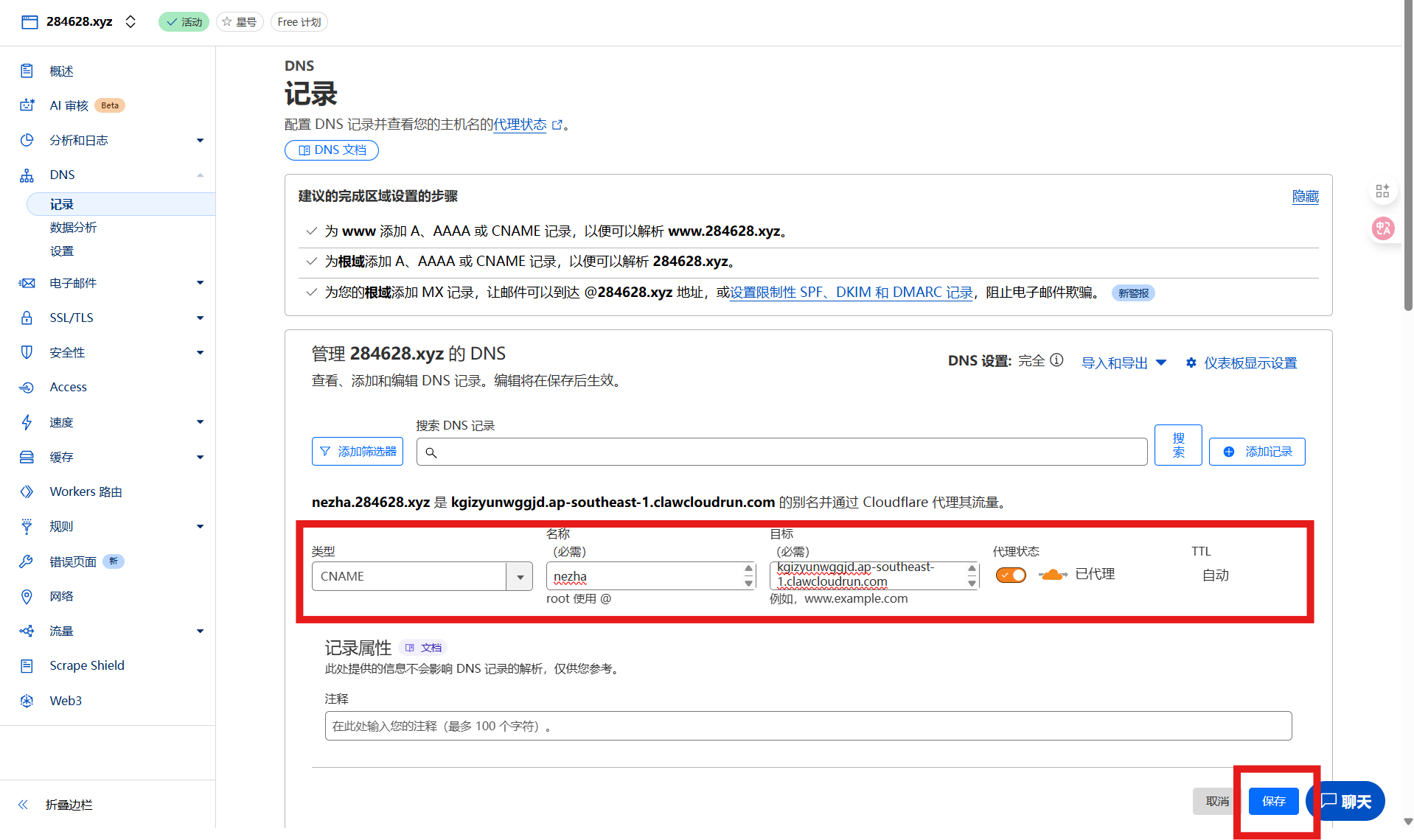Viewport: 1414px width, 840px height.
Task: Click the DNS 设置 info circle icon
Action: 1056,360
